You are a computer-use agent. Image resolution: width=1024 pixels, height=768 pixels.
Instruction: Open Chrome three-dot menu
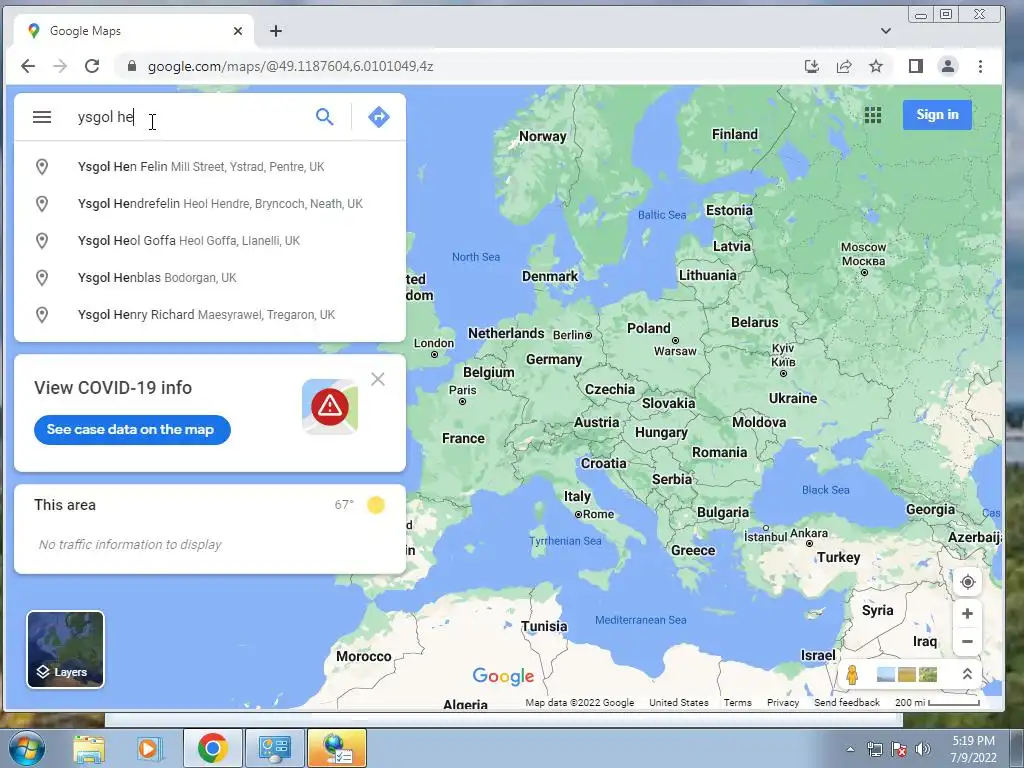(980, 66)
